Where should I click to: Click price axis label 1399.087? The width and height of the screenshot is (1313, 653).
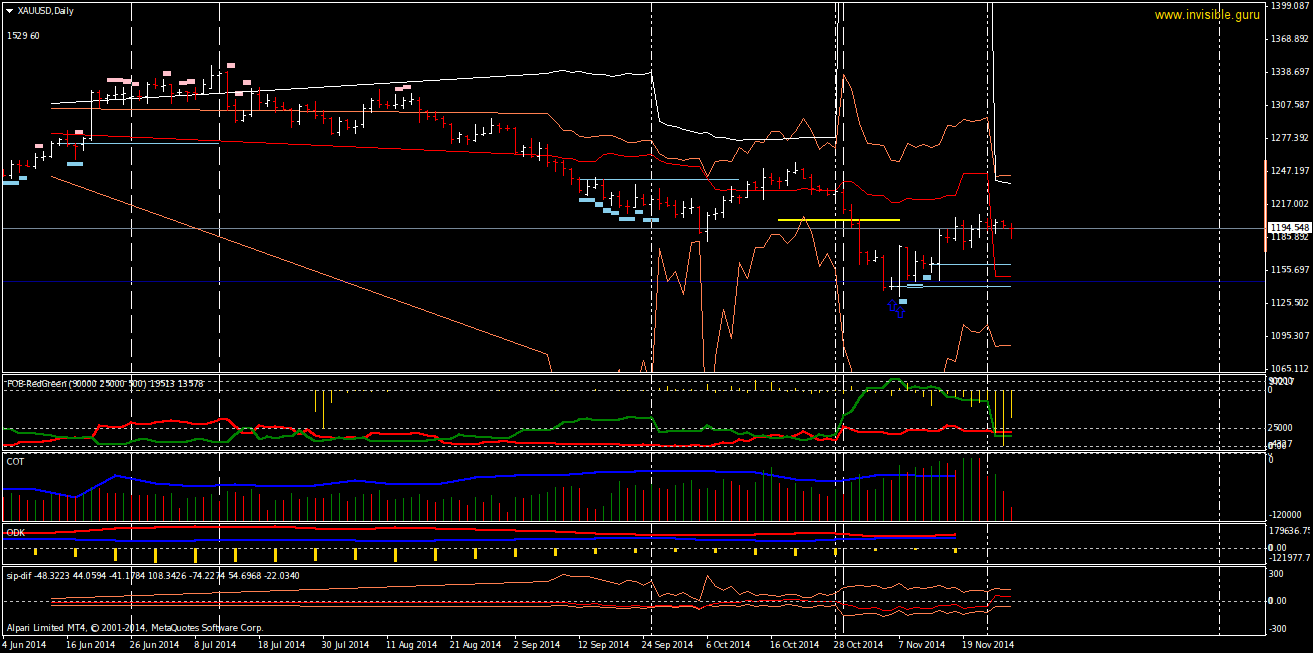[1289, 6]
